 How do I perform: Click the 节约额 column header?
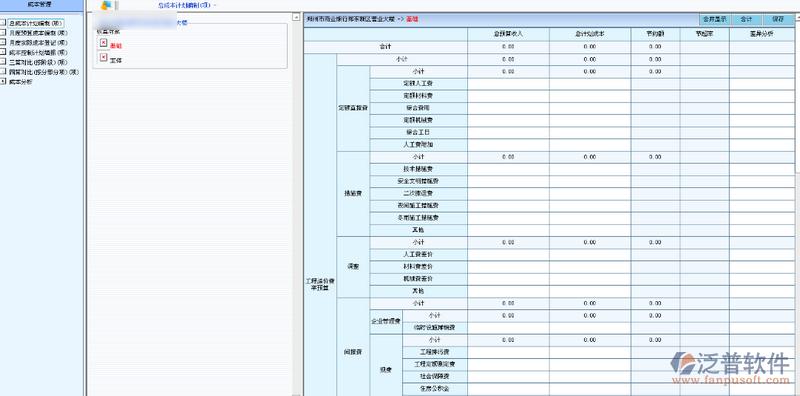click(x=655, y=34)
